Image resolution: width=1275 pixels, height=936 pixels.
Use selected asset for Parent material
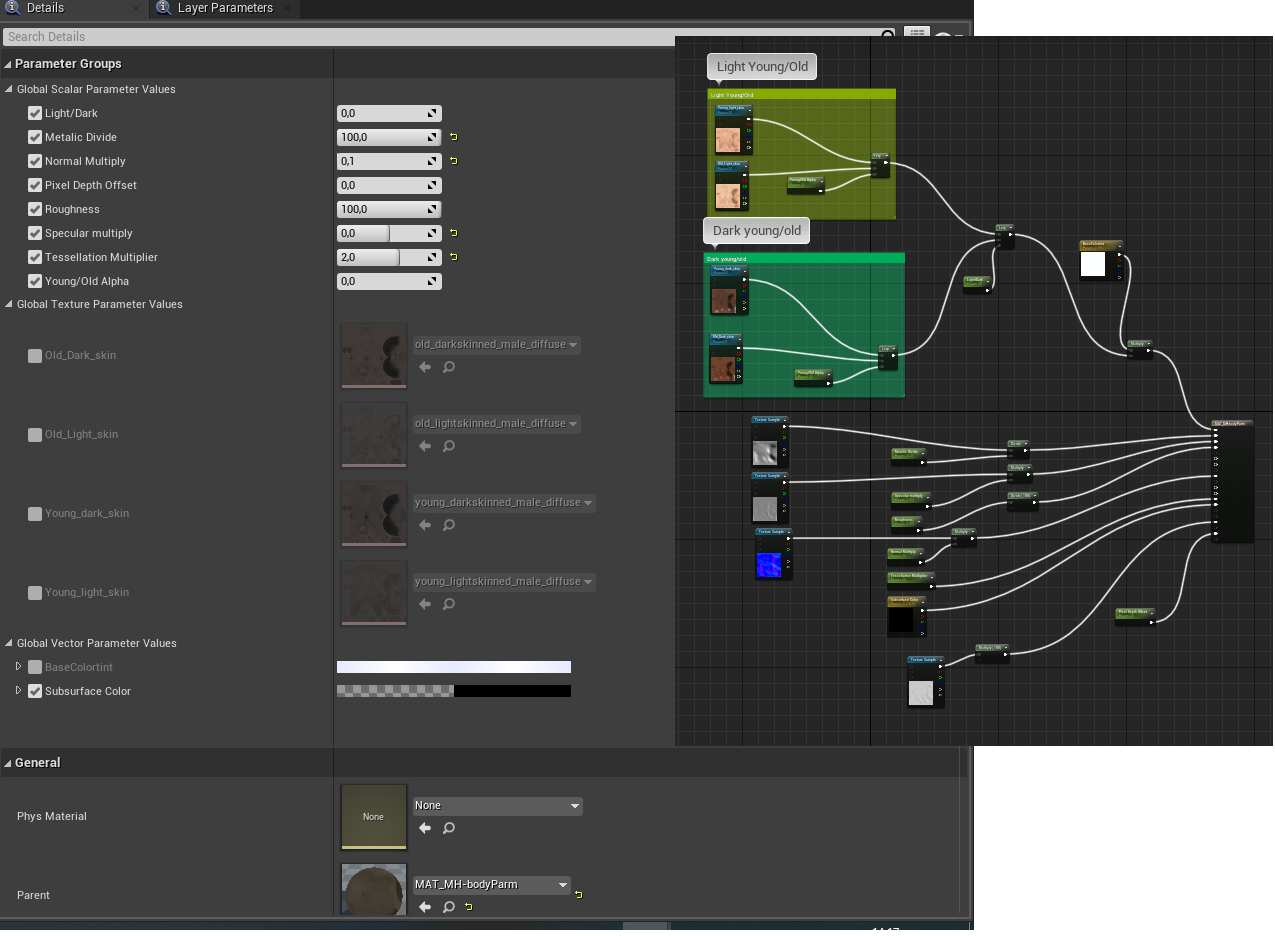point(425,907)
